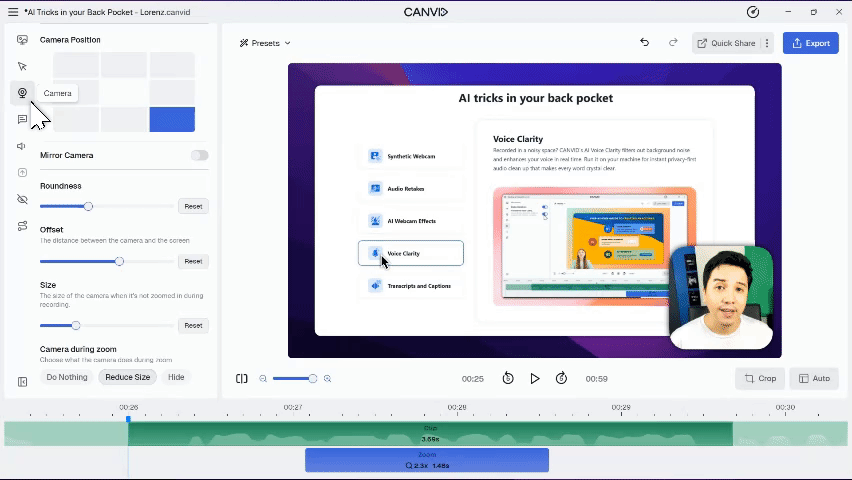
Task: Collapse the sidebar panel icon
Action: click(22, 382)
